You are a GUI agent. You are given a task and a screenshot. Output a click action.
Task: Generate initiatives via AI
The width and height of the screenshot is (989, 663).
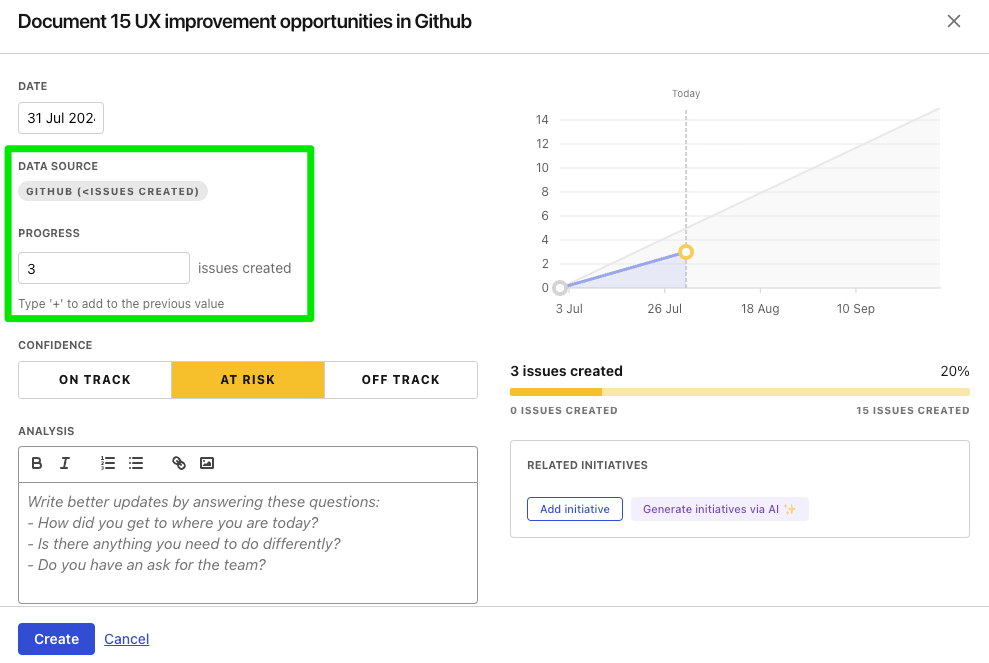pyautogui.click(x=719, y=509)
